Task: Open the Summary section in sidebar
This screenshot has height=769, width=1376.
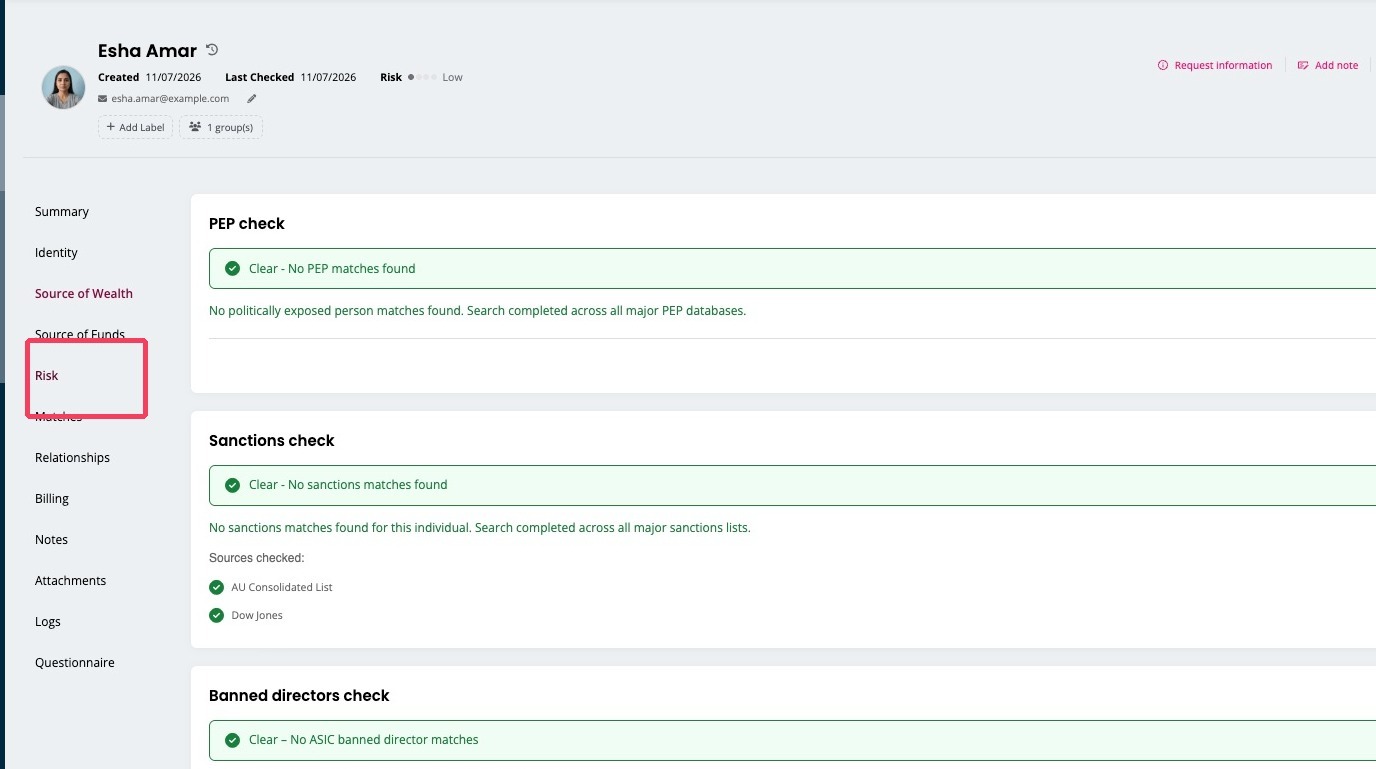Action: pyautogui.click(x=62, y=212)
